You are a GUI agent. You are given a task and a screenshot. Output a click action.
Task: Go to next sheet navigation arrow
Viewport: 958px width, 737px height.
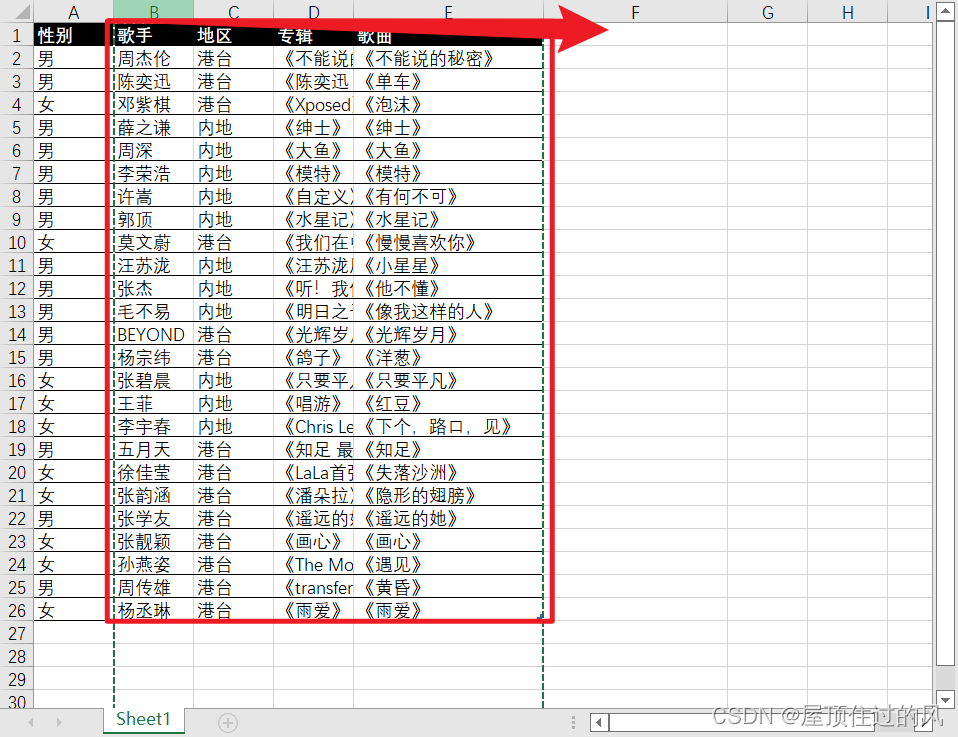(x=59, y=723)
